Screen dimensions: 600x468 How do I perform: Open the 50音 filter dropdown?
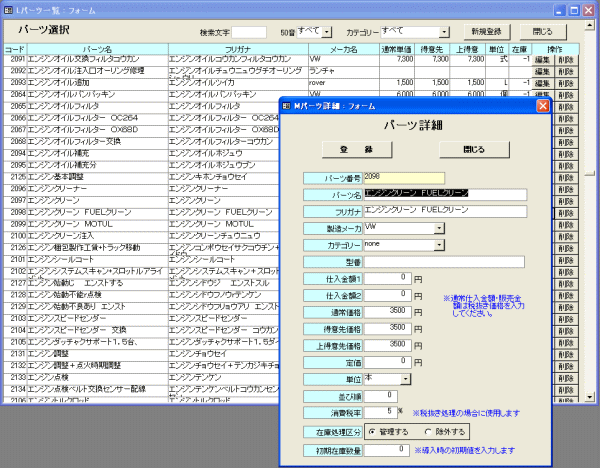pyautogui.click(x=329, y=33)
